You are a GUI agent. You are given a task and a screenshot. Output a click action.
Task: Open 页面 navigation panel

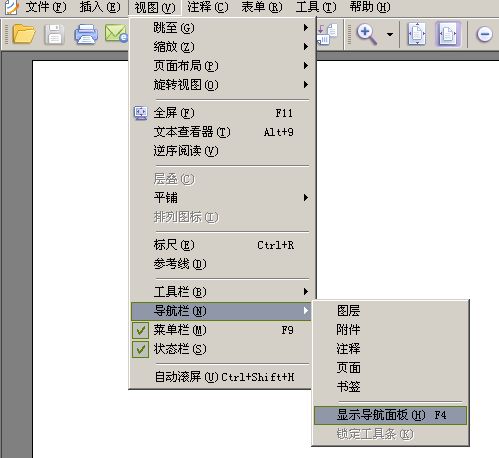390,368
